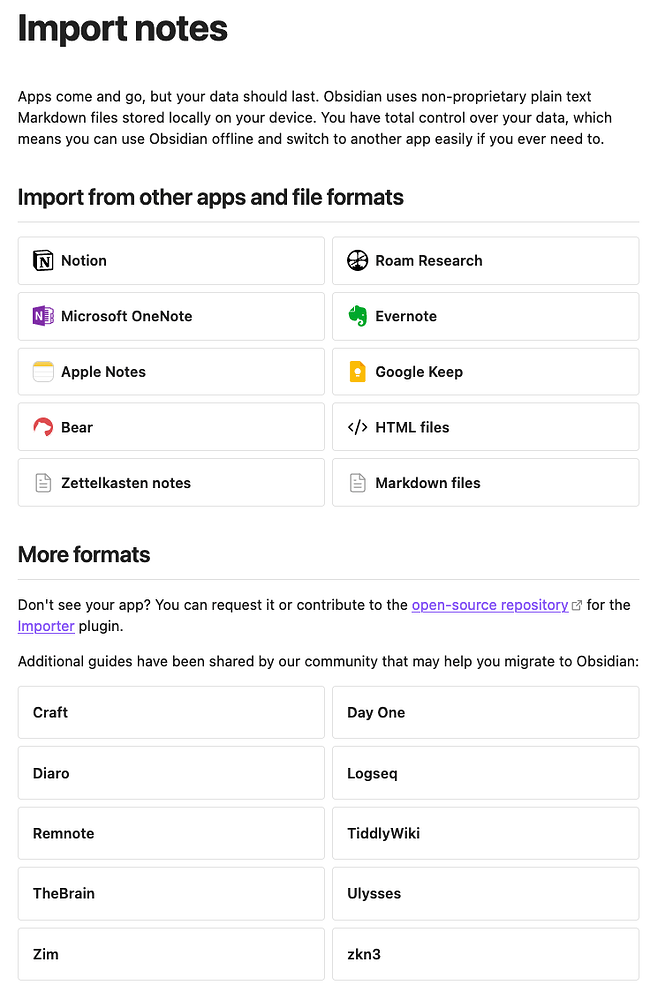
Task: Click the Notion app icon
Action: click(x=42, y=261)
